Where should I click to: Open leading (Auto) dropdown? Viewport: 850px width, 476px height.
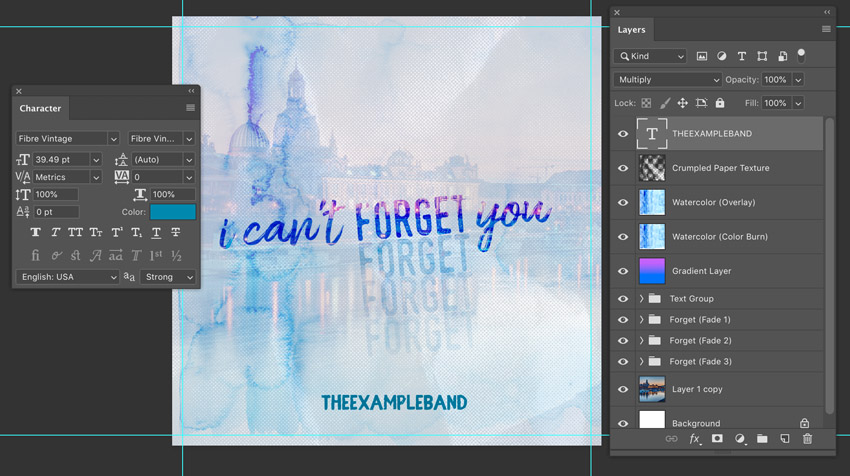click(189, 159)
